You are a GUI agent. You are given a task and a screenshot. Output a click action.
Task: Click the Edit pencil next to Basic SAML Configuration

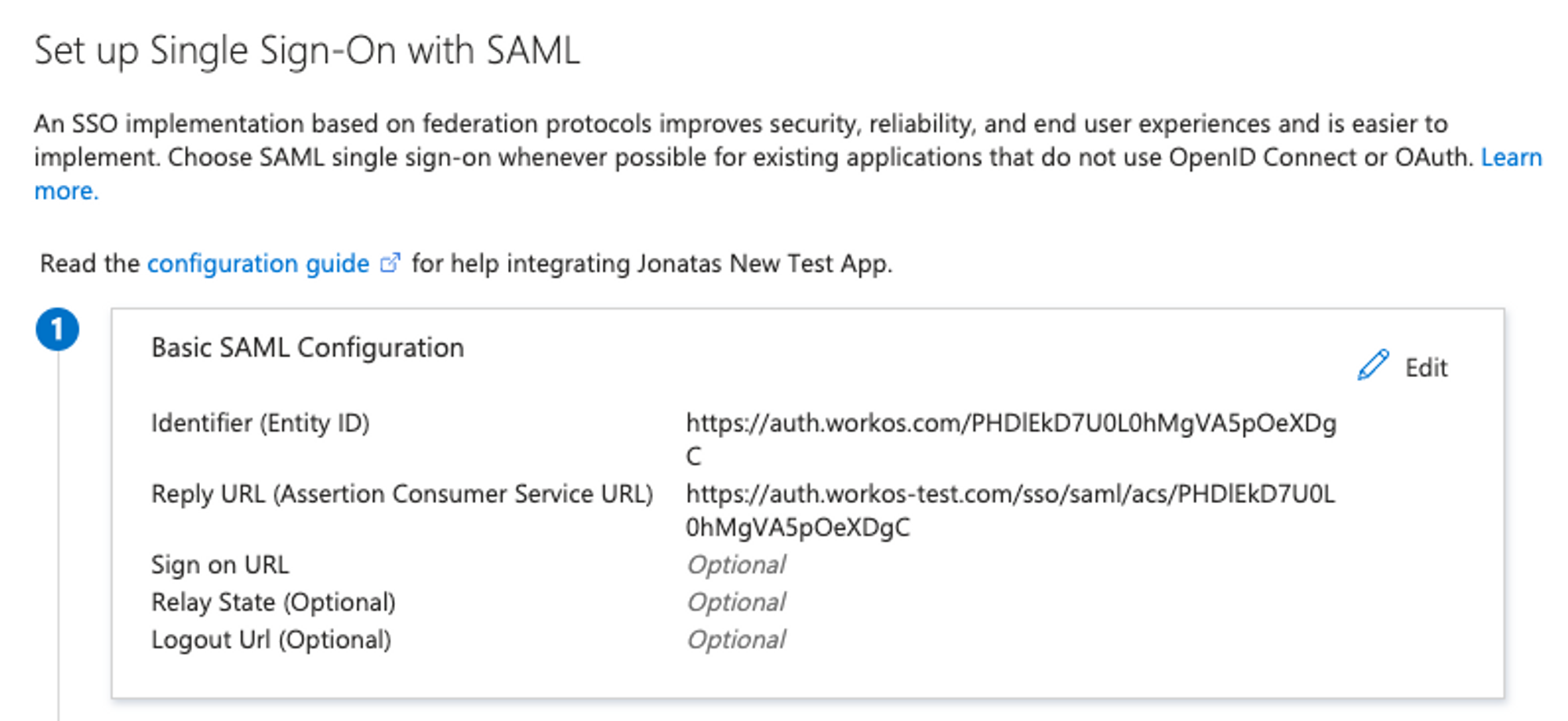coord(1374,364)
